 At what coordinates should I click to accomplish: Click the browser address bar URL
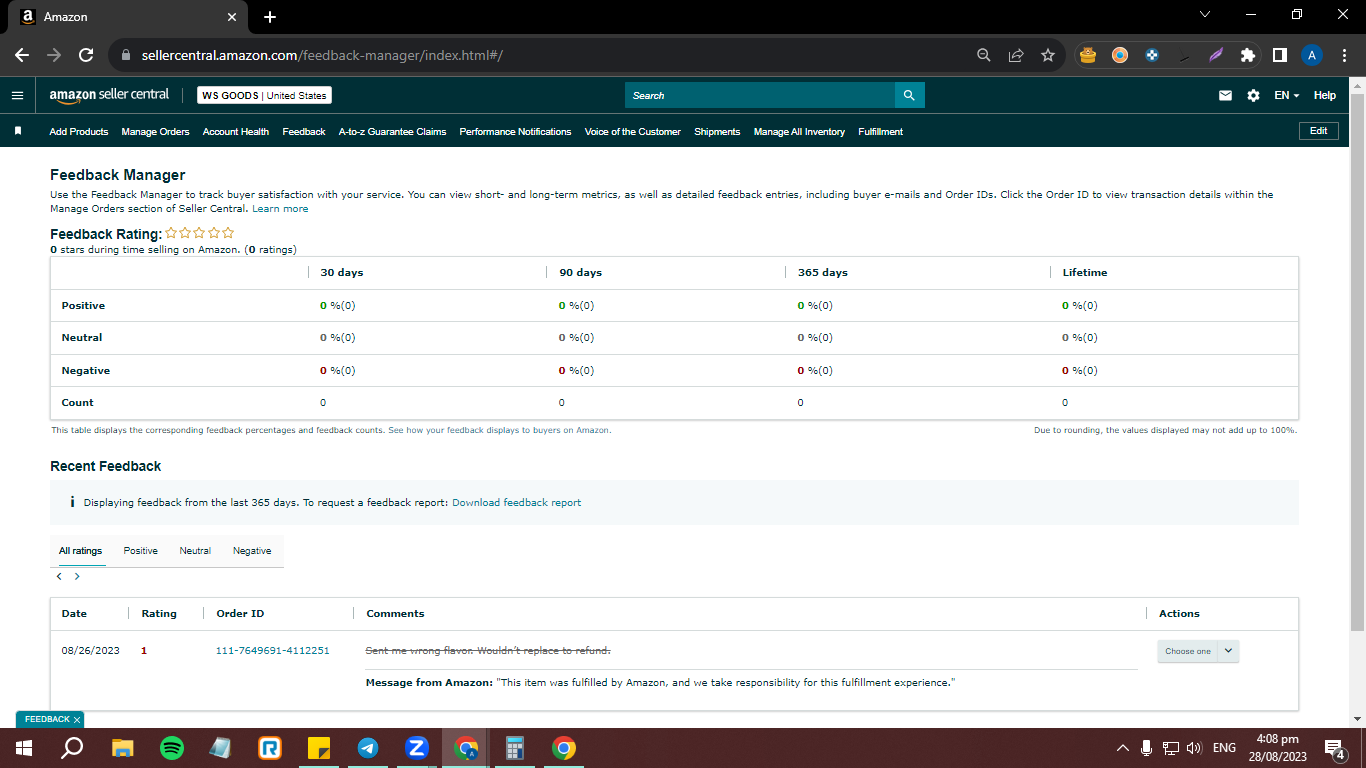point(320,56)
